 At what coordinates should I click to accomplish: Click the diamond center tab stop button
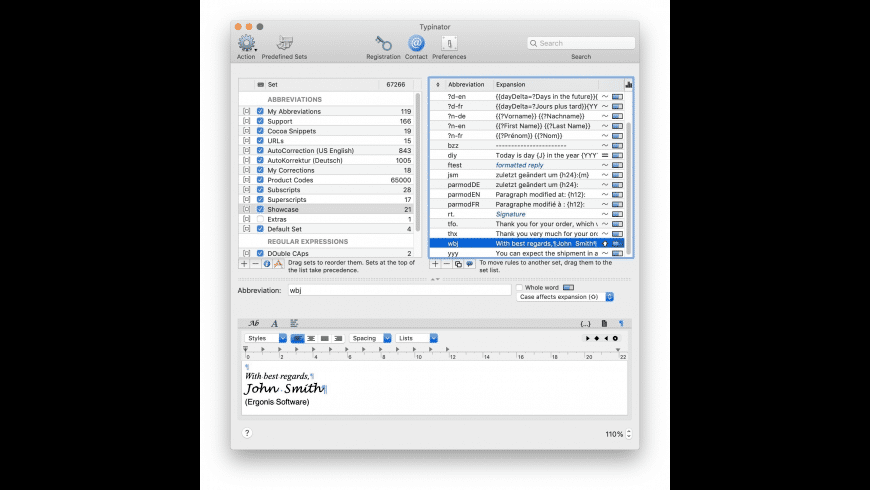597,339
